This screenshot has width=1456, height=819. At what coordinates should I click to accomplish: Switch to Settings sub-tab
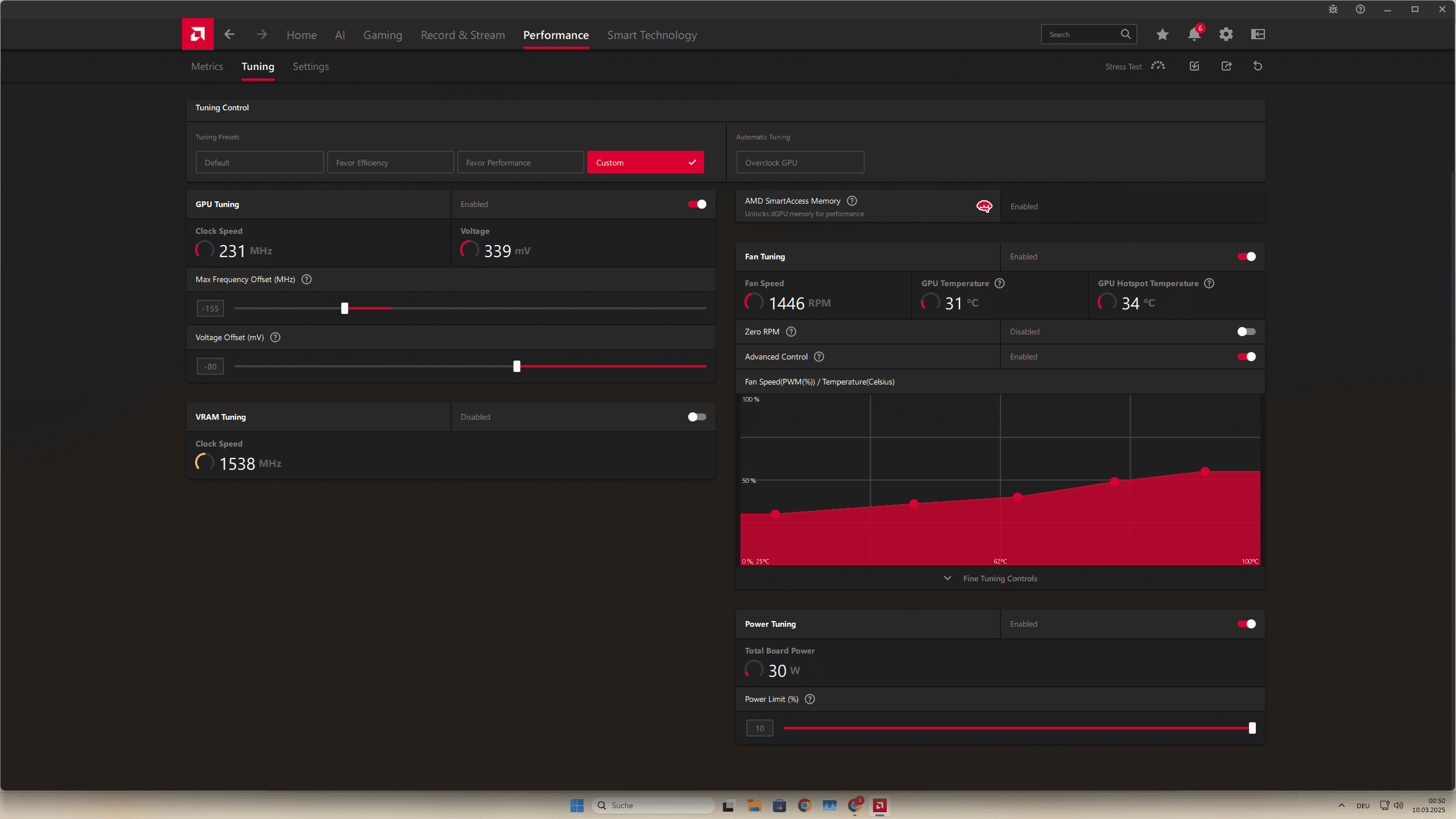(x=311, y=67)
